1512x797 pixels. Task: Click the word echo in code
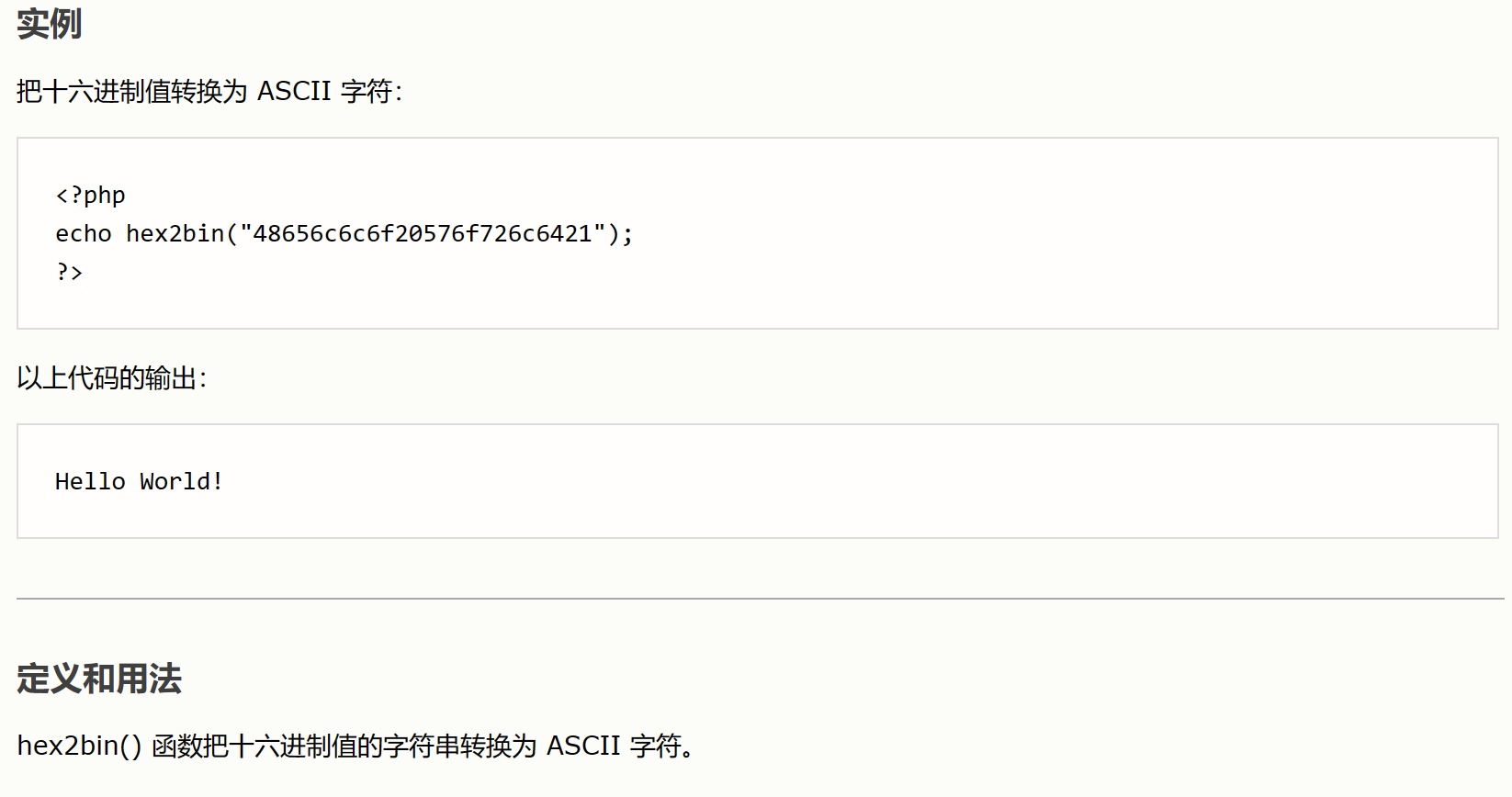(84, 233)
